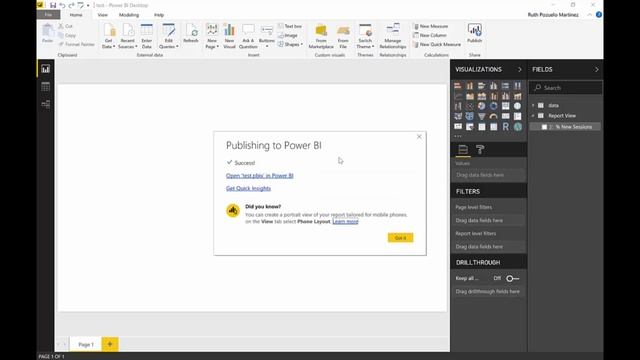Open the New Page dropdown

click(x=212, y=36)
